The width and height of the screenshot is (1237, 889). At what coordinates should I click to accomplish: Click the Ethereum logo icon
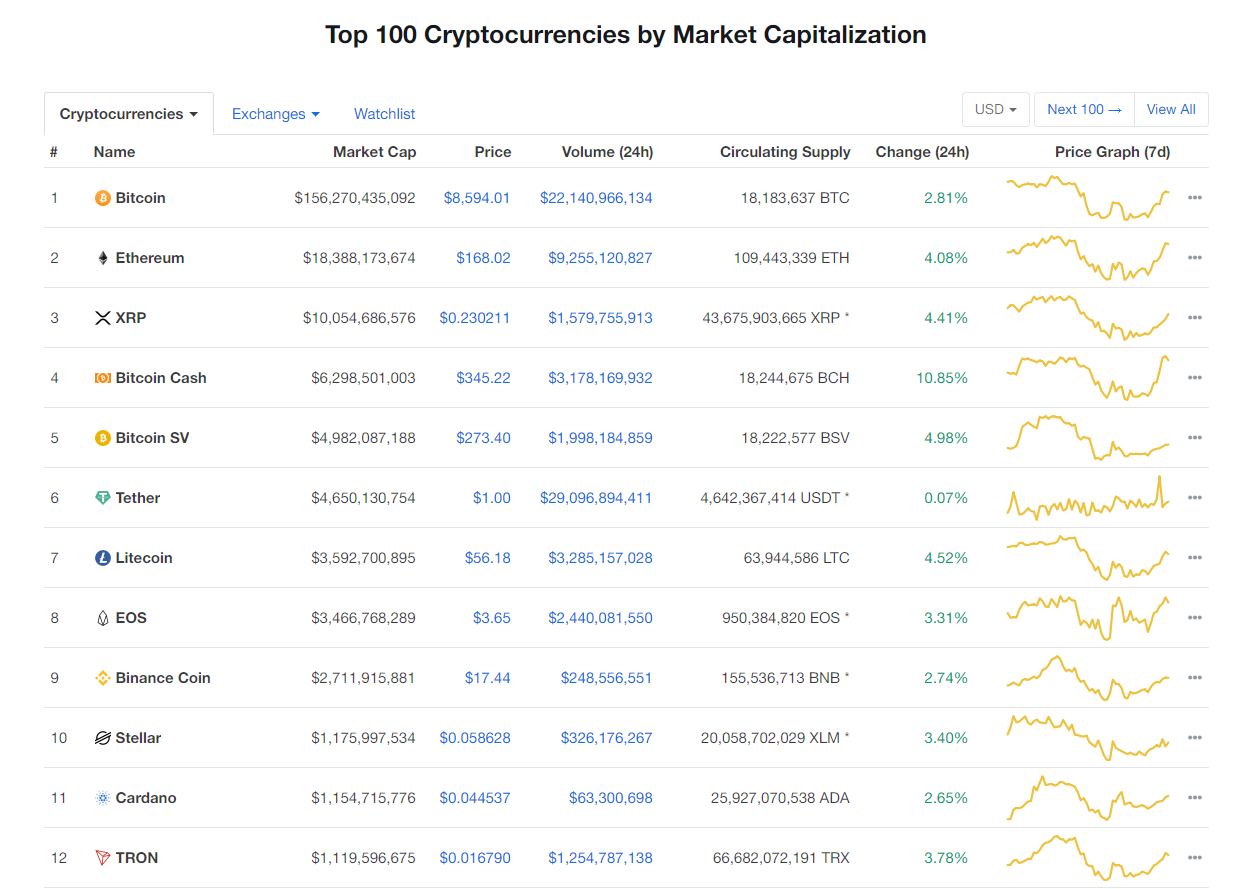(102, 258)
